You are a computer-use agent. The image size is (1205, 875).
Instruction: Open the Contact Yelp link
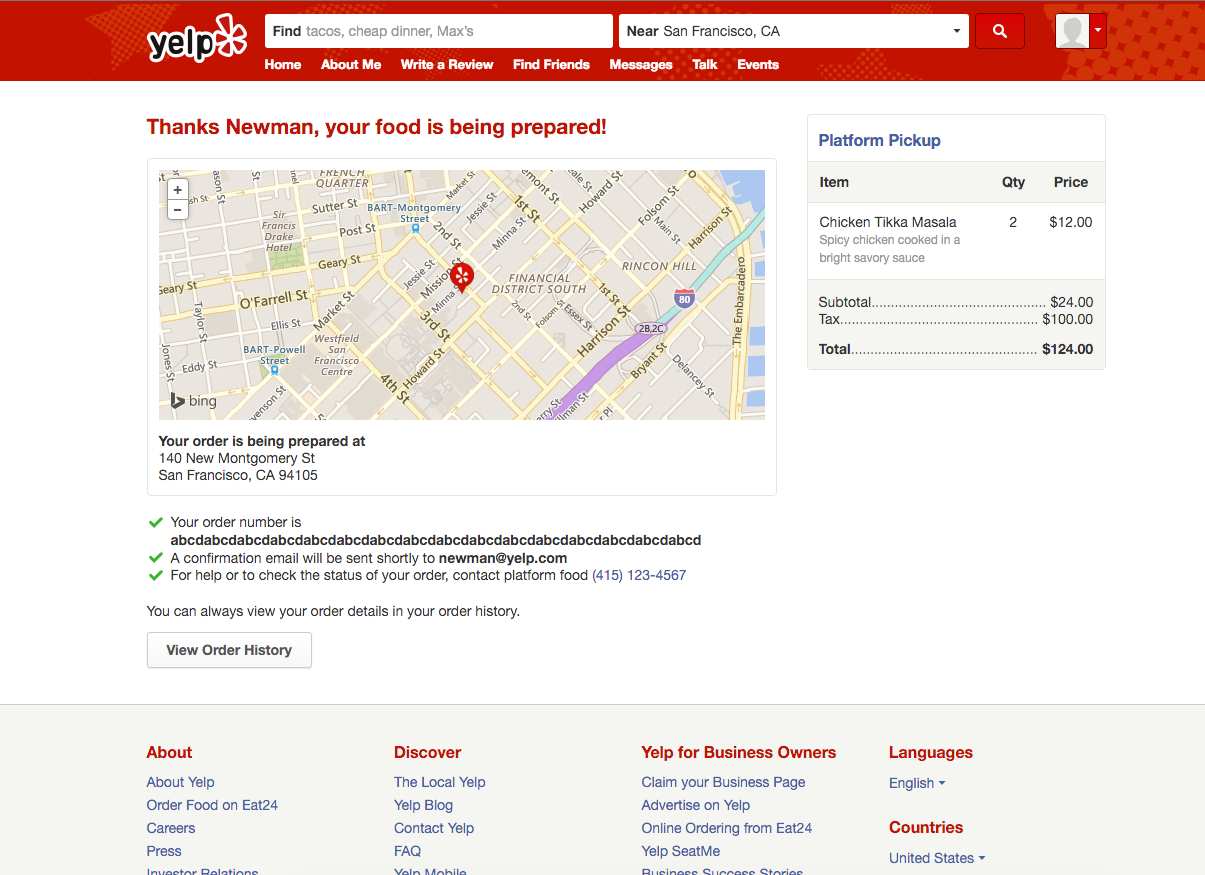point(434,828)
